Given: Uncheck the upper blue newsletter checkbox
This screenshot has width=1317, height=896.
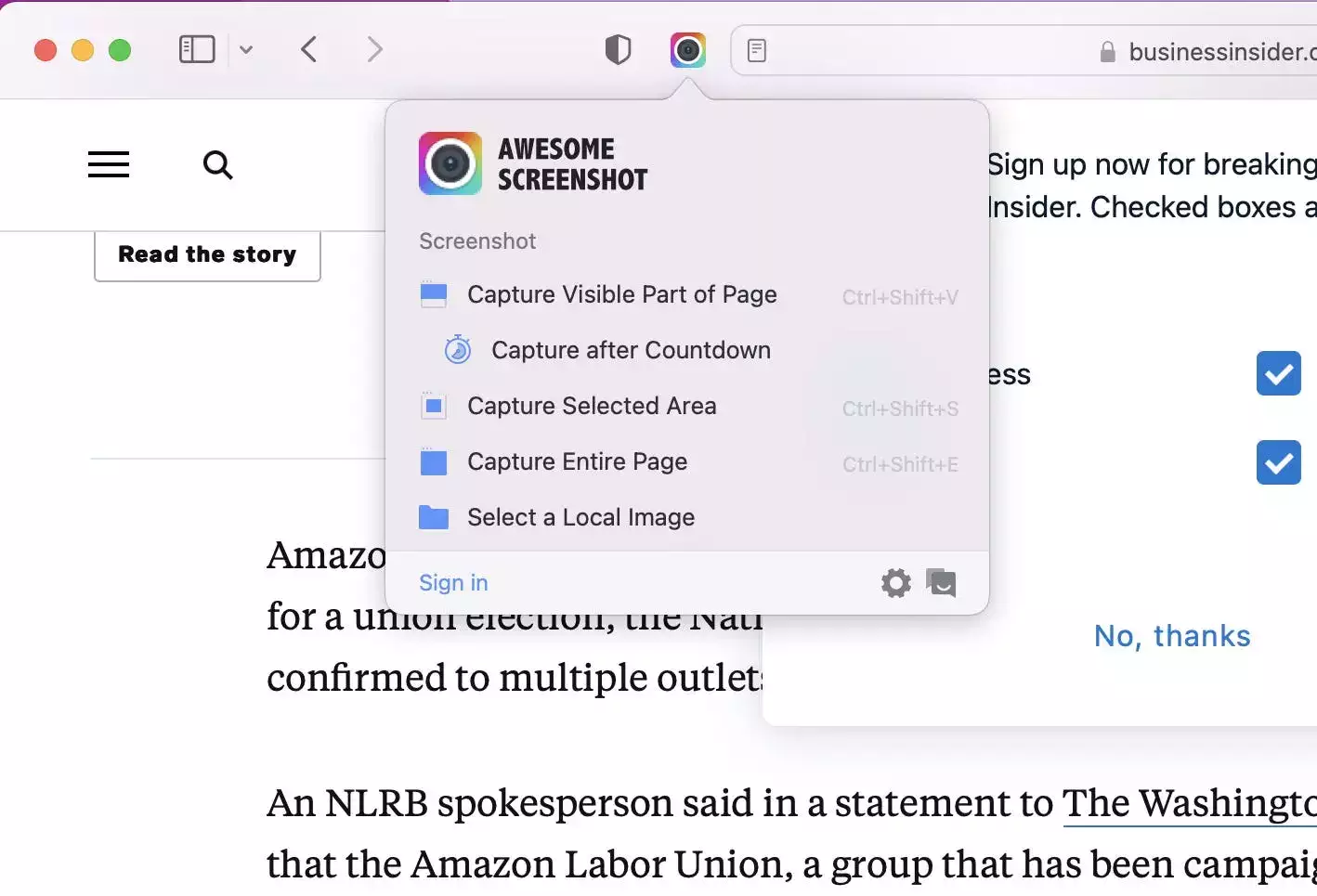Looking at the screenshot, I should pos(1279,373).
